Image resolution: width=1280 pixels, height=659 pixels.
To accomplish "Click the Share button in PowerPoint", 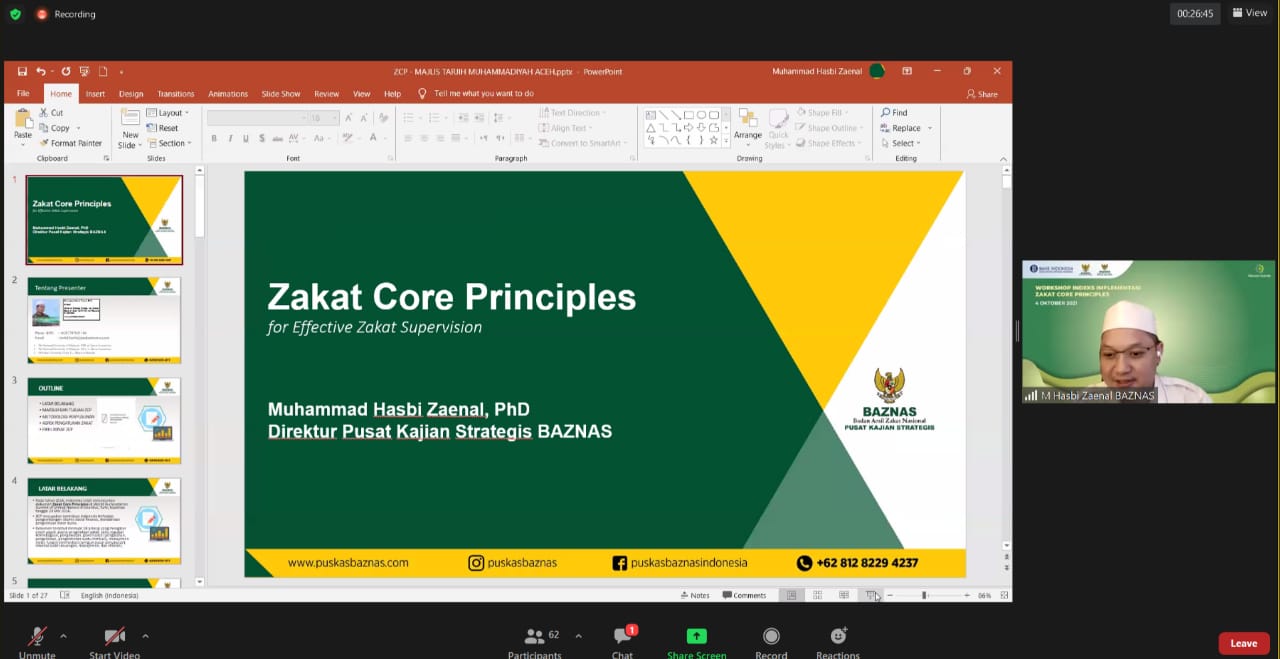I will coord(982,94).
